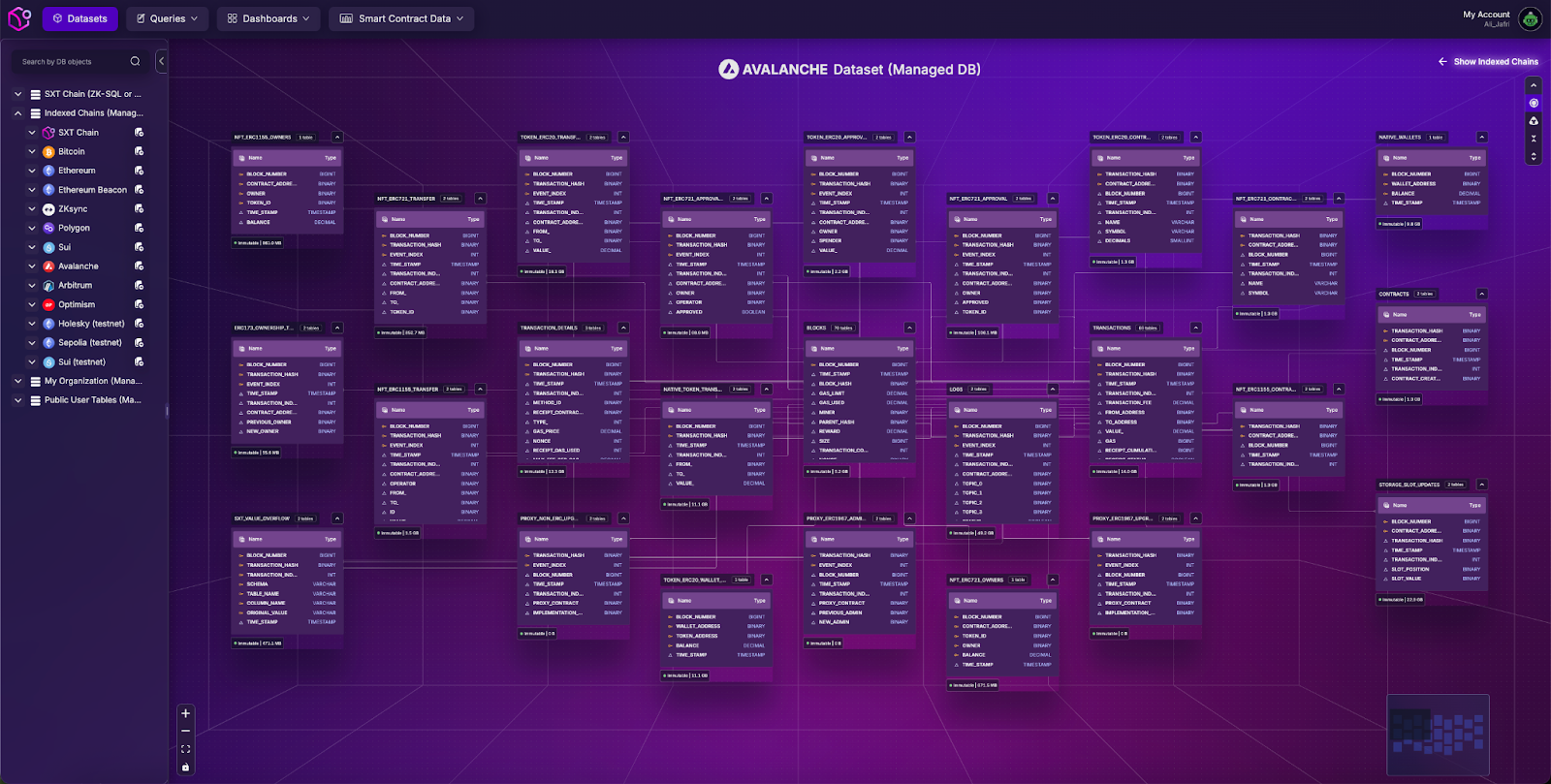Expand the SXT Chain child entry
This screenshot has width=1551, height=784.
coord(32,133)
